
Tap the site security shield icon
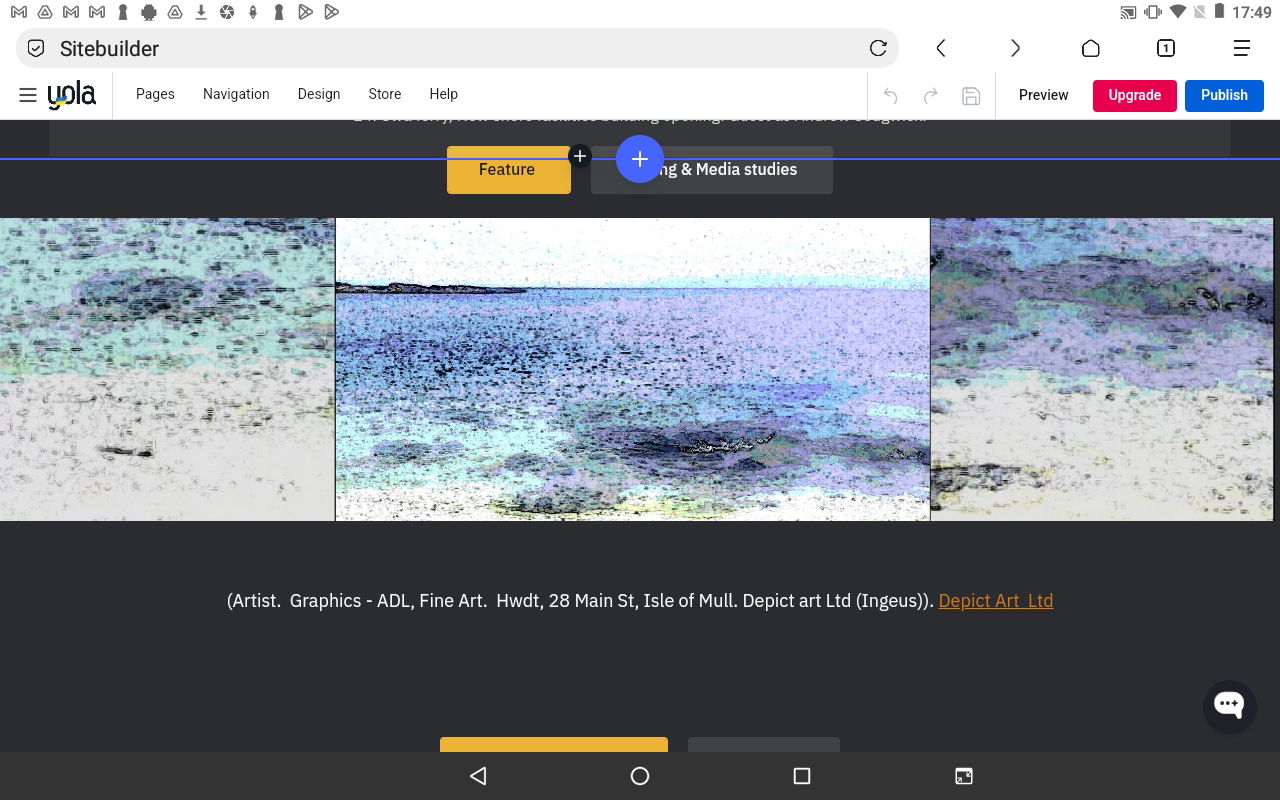tap(36, 48)
